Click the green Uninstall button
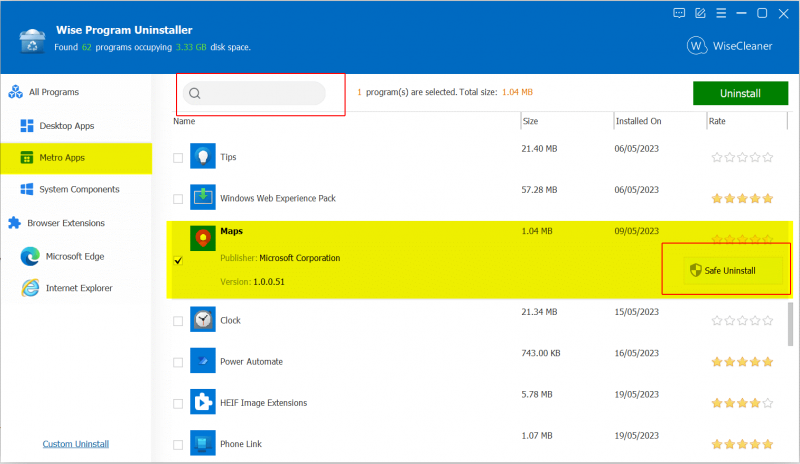Screen dimensions: 800x464 point(740,93)
